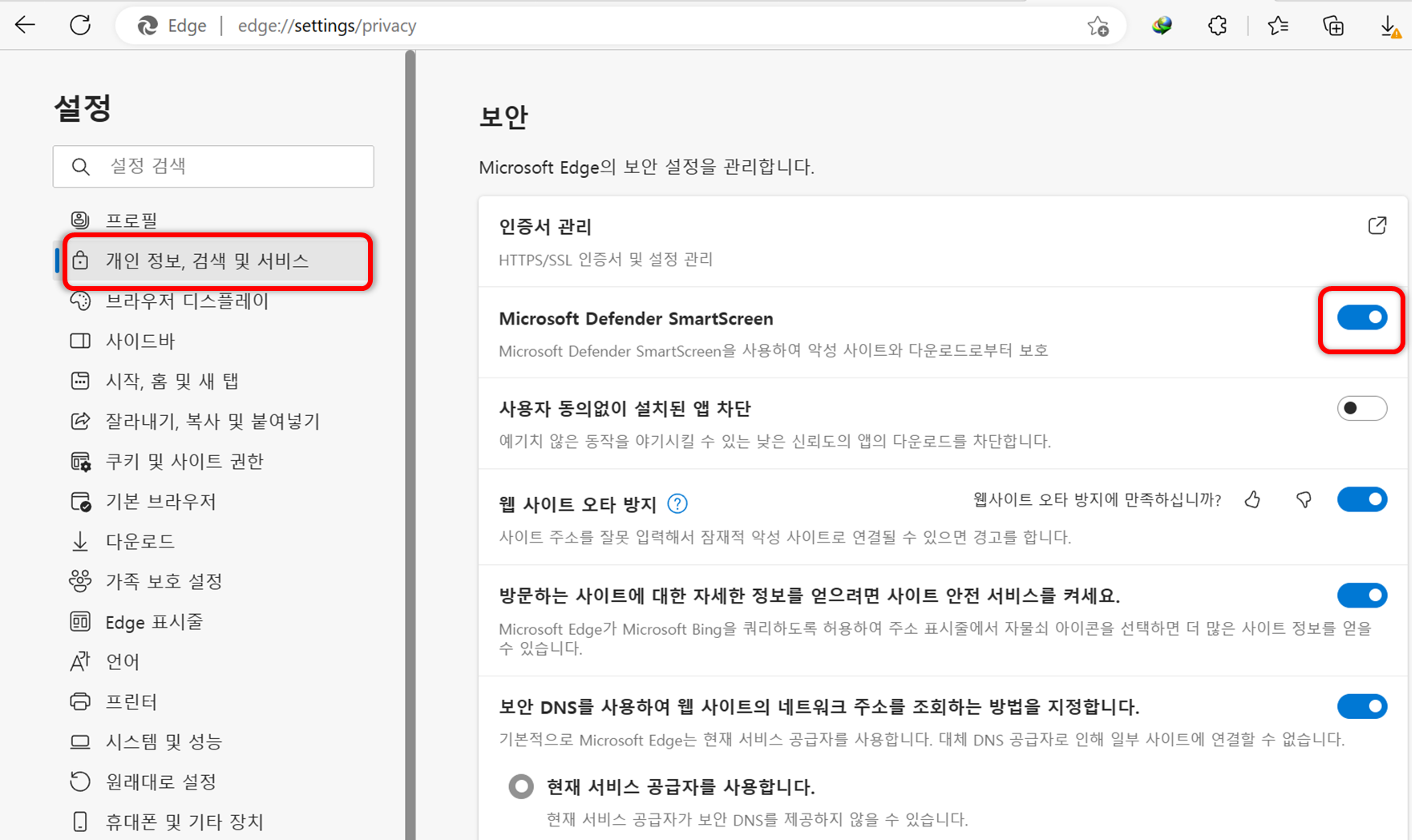Open 시작, 홈 및 새 탭 section

pyautogui.click(x=212, y=381)
